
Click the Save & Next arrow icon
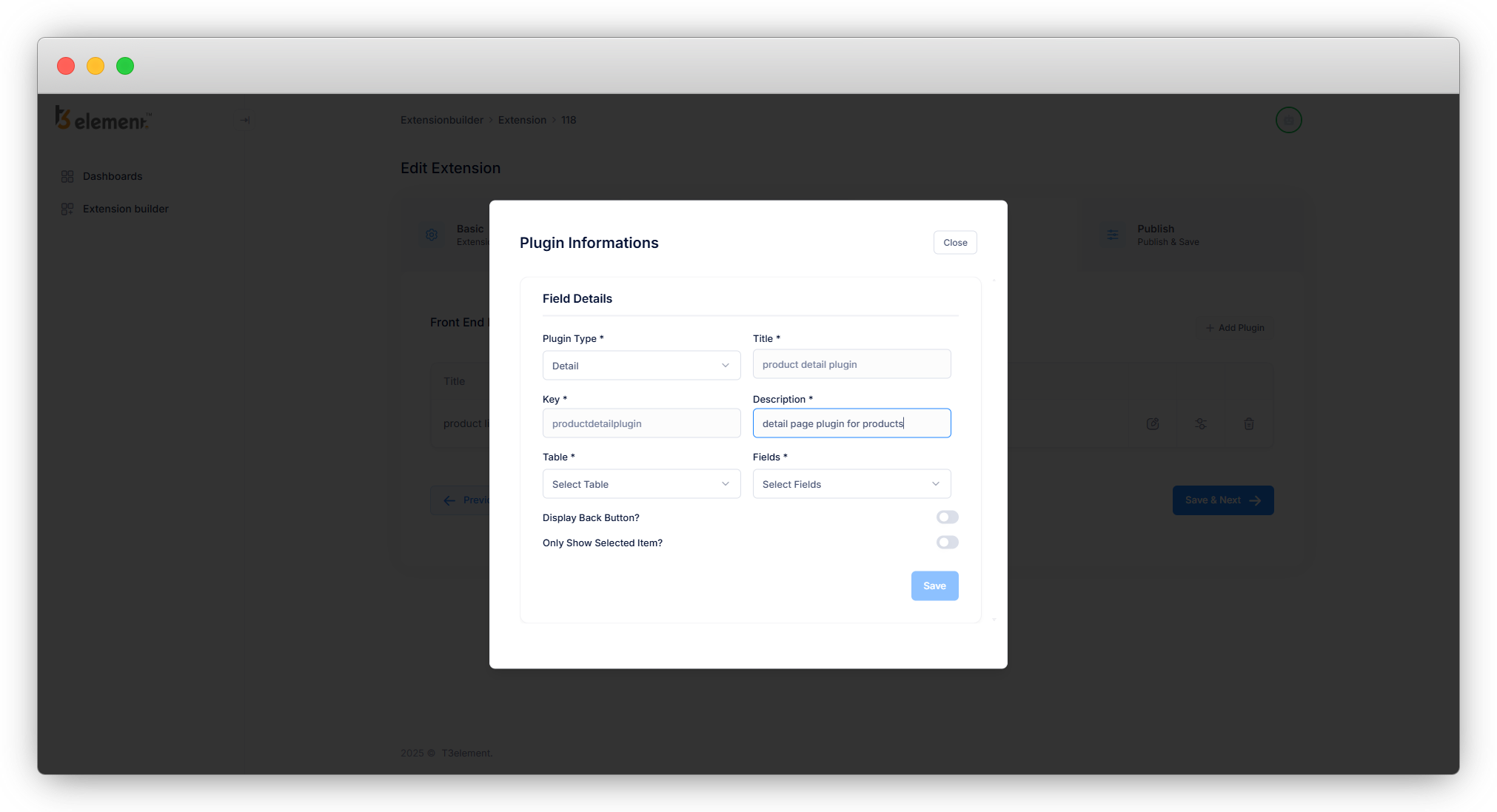[1255, 500]
